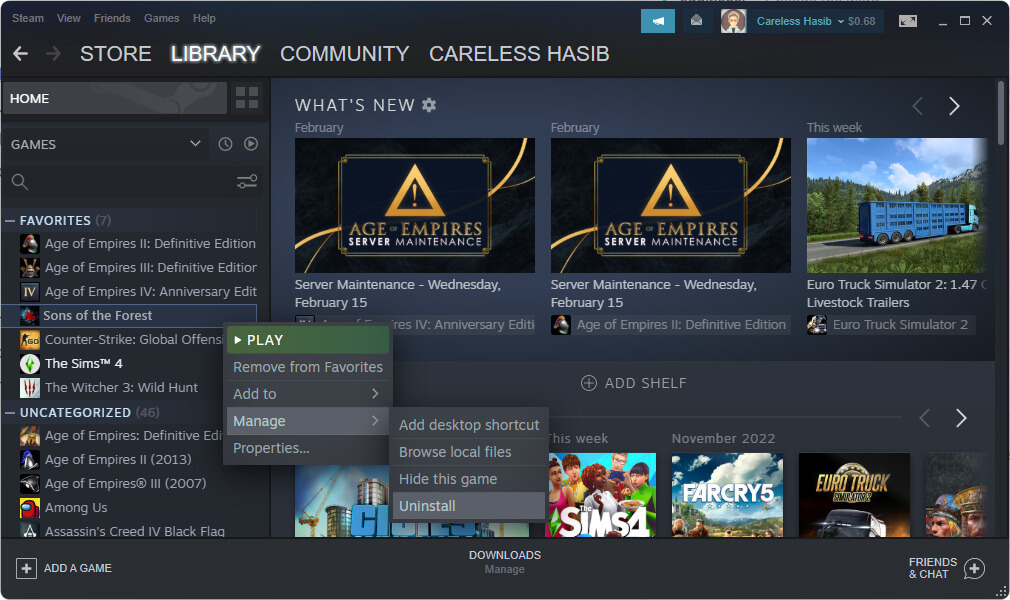1010x600 pixels.
Task: Switch to the Library tab
Action: point(215,53)
